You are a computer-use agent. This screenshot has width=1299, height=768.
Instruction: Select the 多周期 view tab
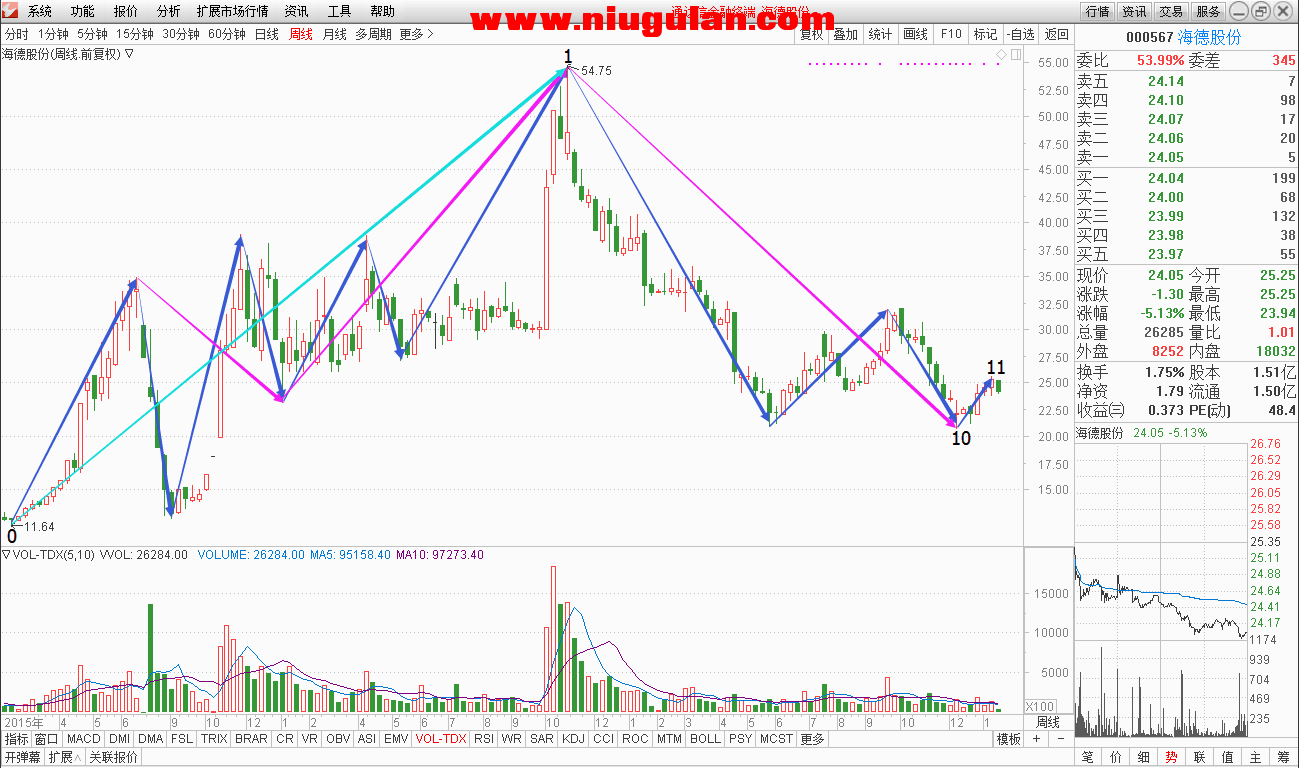tap(373, 34)
